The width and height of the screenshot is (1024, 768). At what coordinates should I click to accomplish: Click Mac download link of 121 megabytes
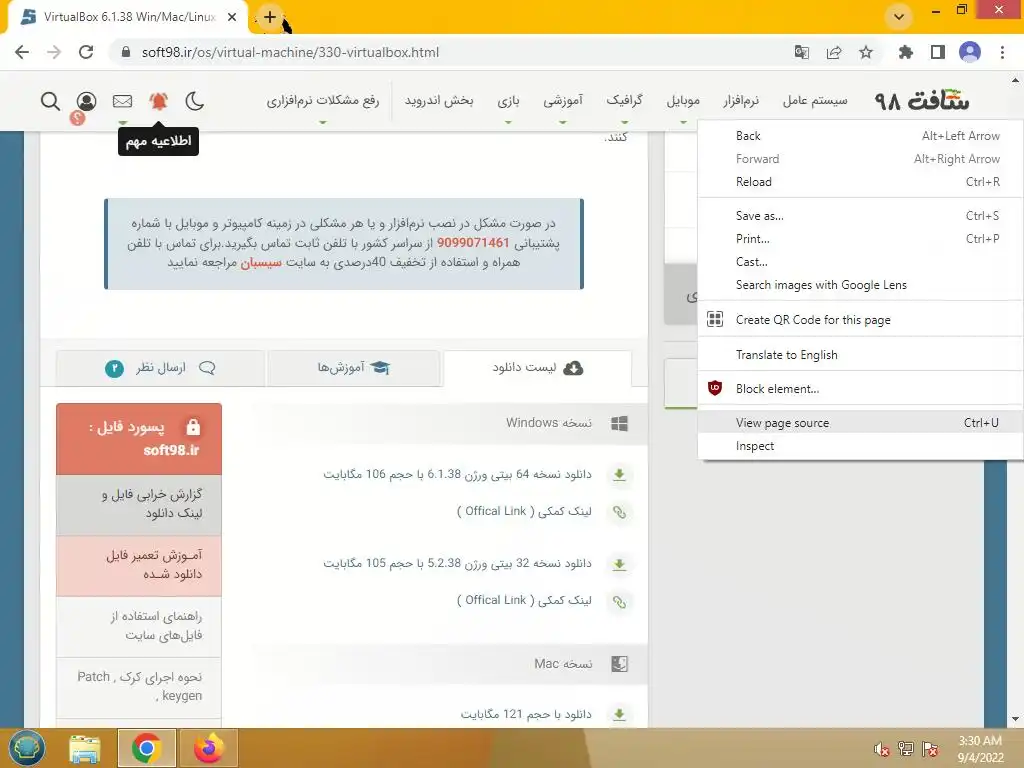(526, 714)
